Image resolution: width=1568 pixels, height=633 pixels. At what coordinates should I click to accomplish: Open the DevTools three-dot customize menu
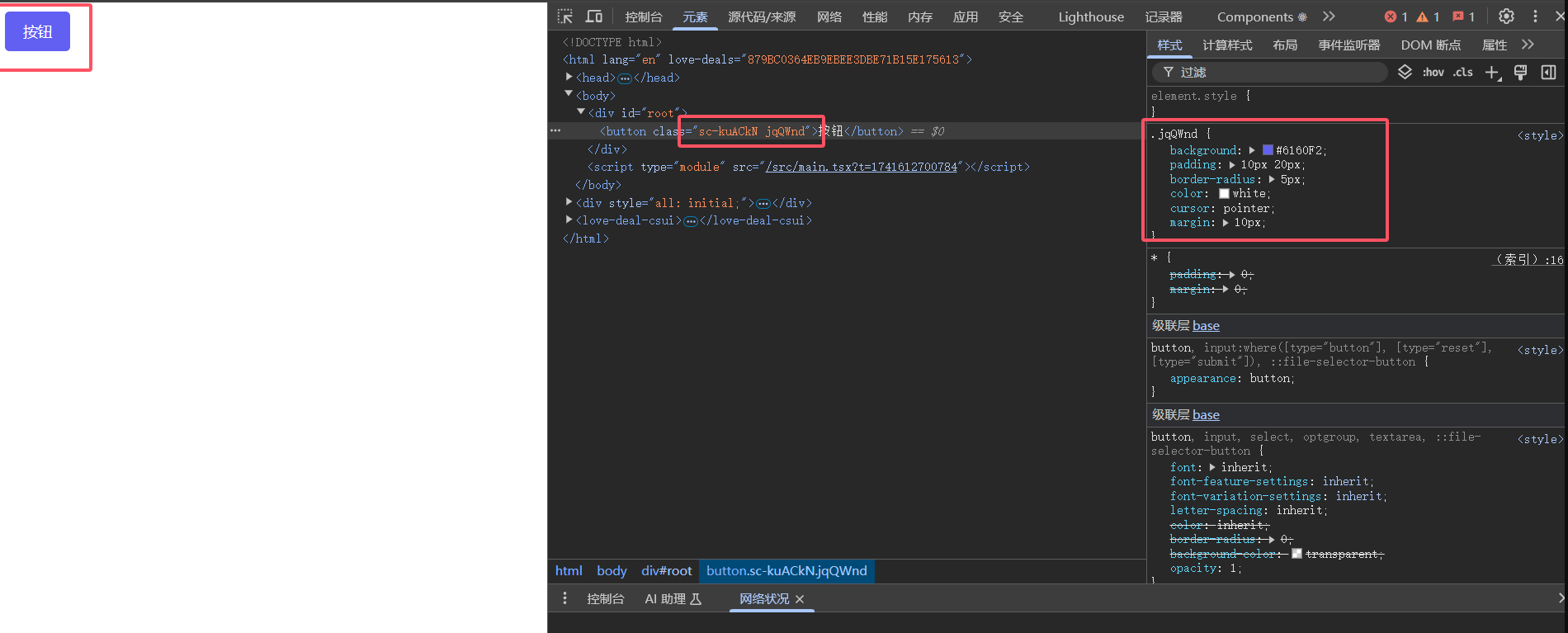(x=1535, y=17)
